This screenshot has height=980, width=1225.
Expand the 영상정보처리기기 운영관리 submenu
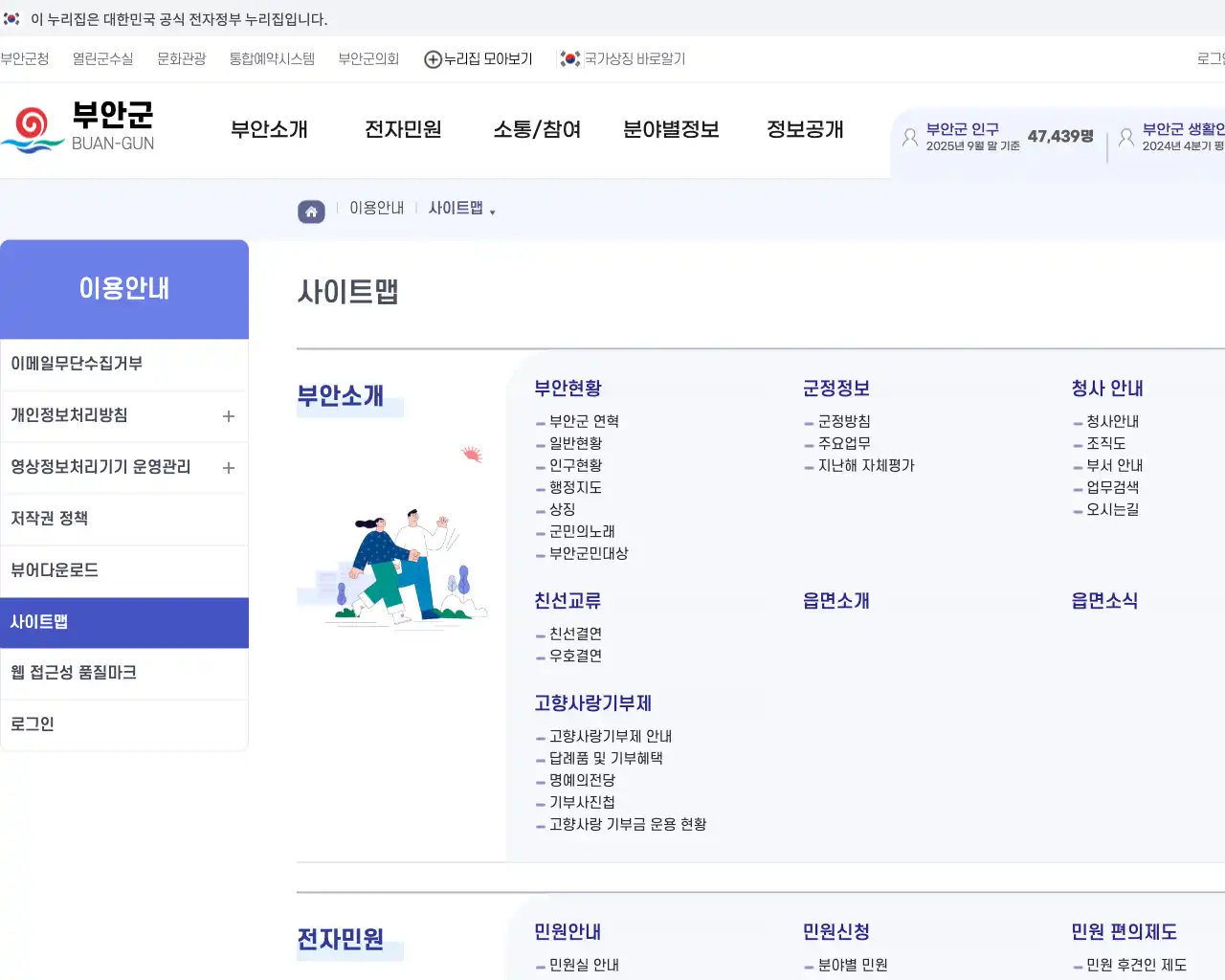(229, 468)
